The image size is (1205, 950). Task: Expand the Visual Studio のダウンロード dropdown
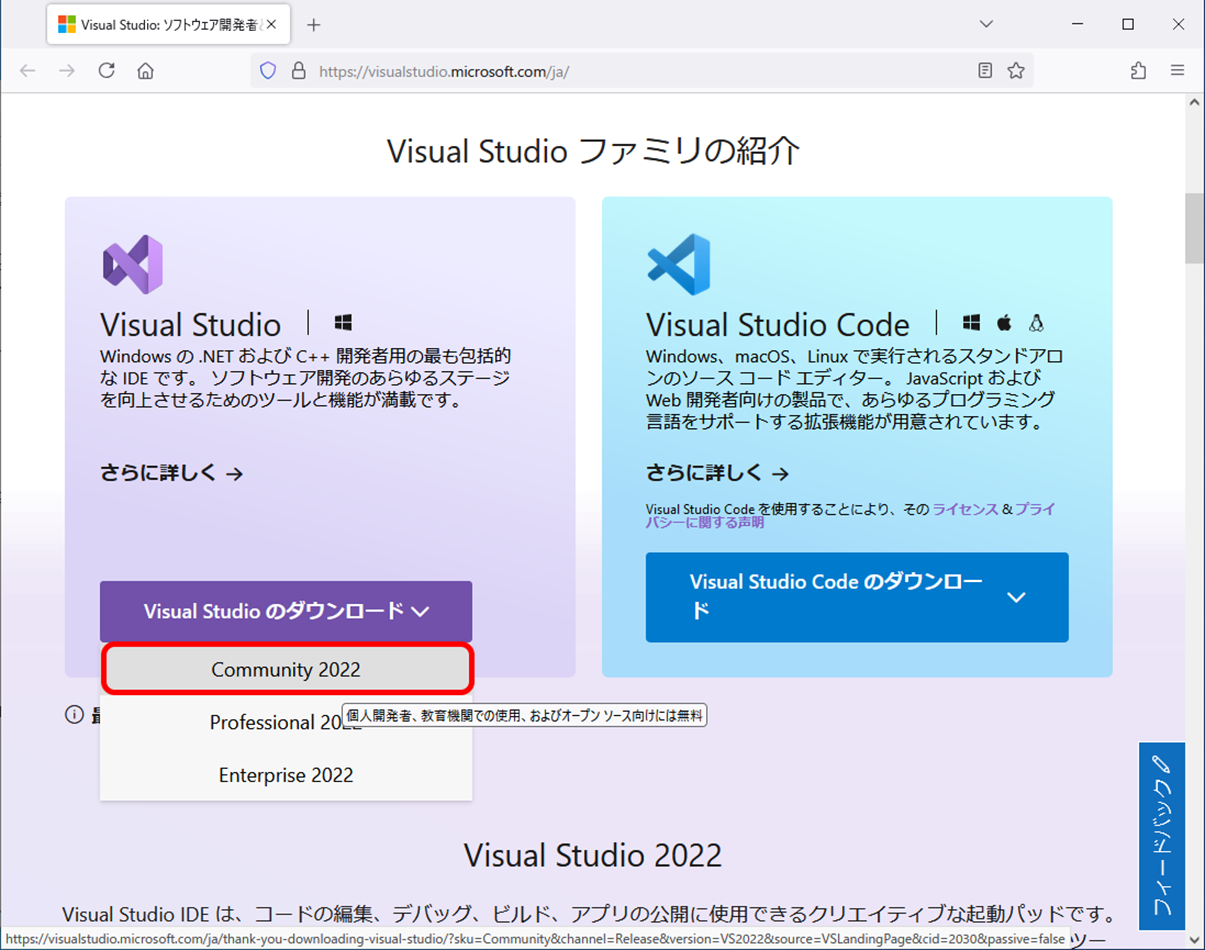[x=286, y=611]
